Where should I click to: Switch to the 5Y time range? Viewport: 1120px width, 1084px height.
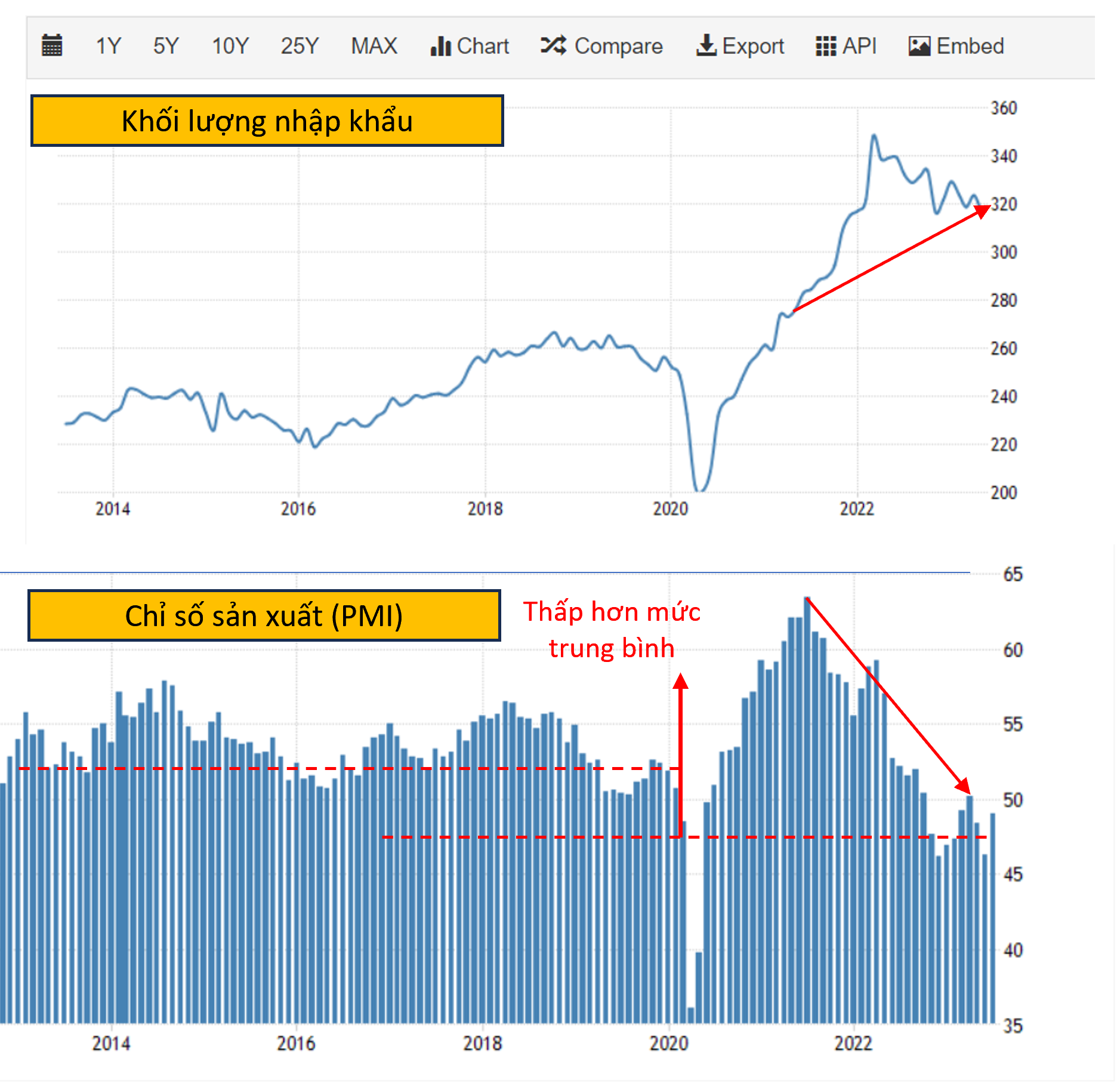click(165, 46)
